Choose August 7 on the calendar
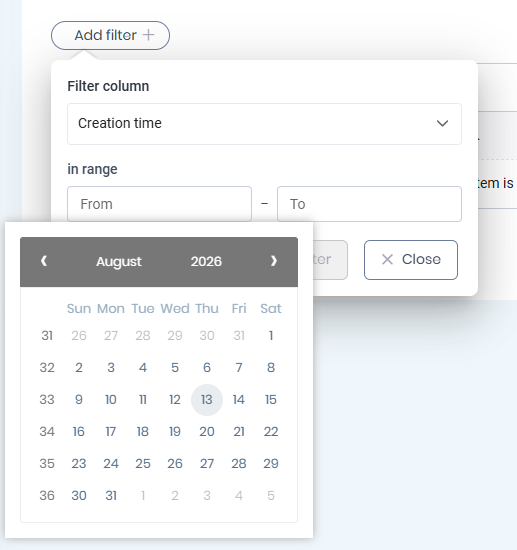The image size is (517, 550). pyautogui.click(x=239, y=368)
